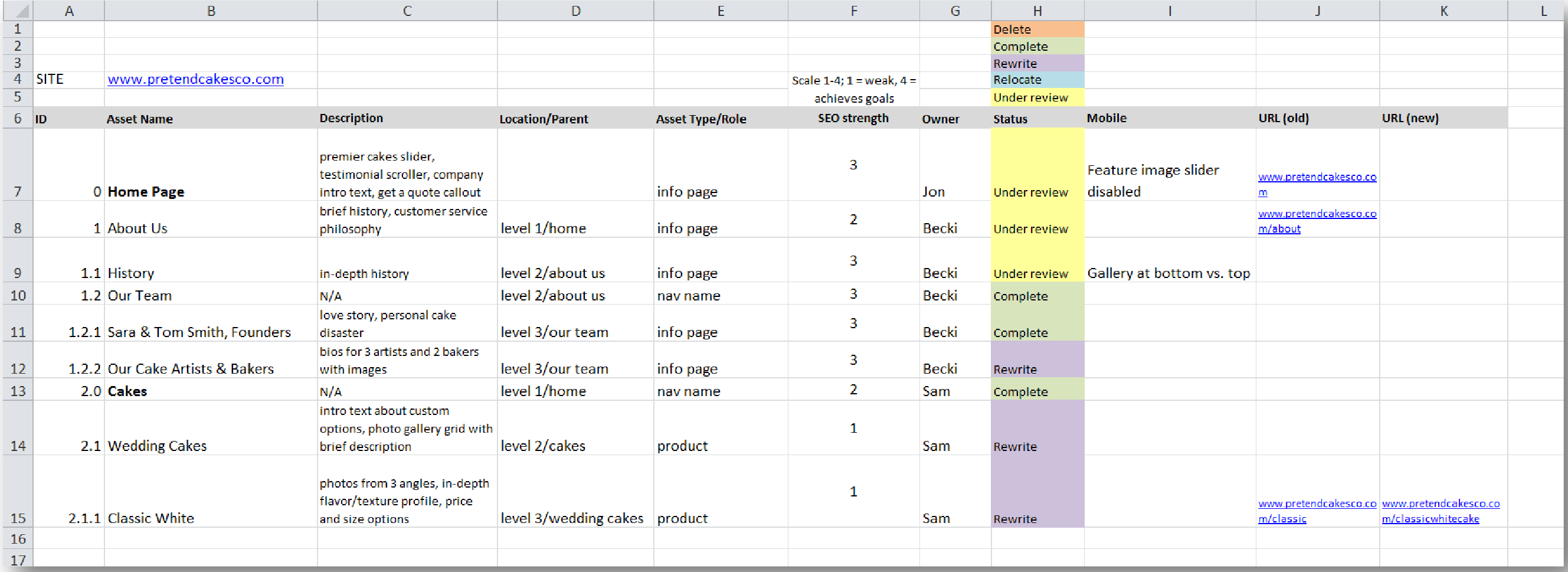The width and height of the screenshot is (1568, 572).
Task: Open the pretendcakesco.com/classic old URL link
Action: 1317,511
